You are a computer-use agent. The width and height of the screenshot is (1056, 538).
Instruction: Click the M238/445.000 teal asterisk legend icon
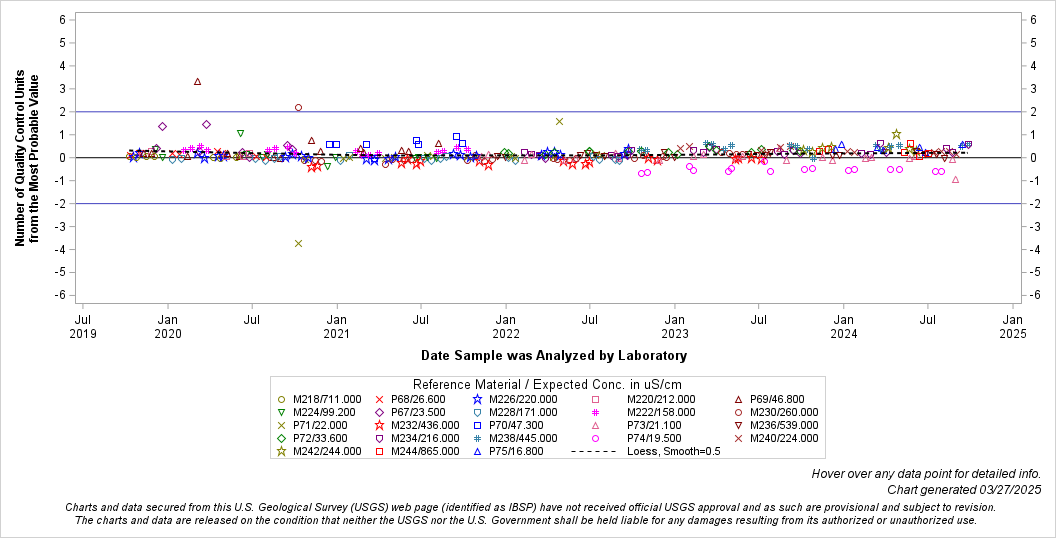tap(478, 438)
